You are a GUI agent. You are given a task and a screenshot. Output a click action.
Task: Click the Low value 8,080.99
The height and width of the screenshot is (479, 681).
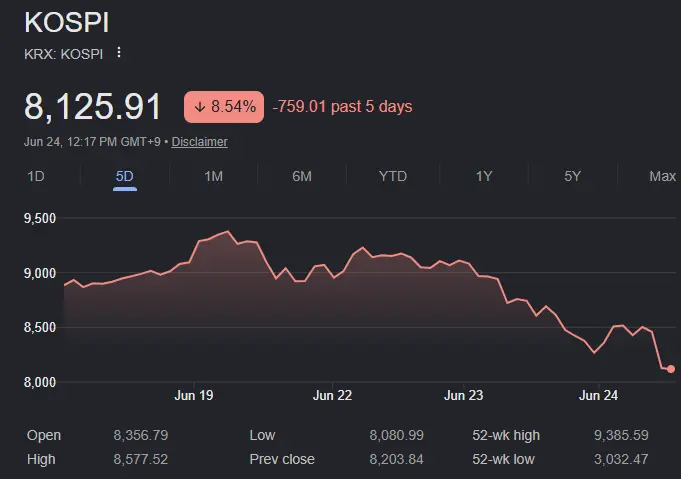click(x=397, y=435)
